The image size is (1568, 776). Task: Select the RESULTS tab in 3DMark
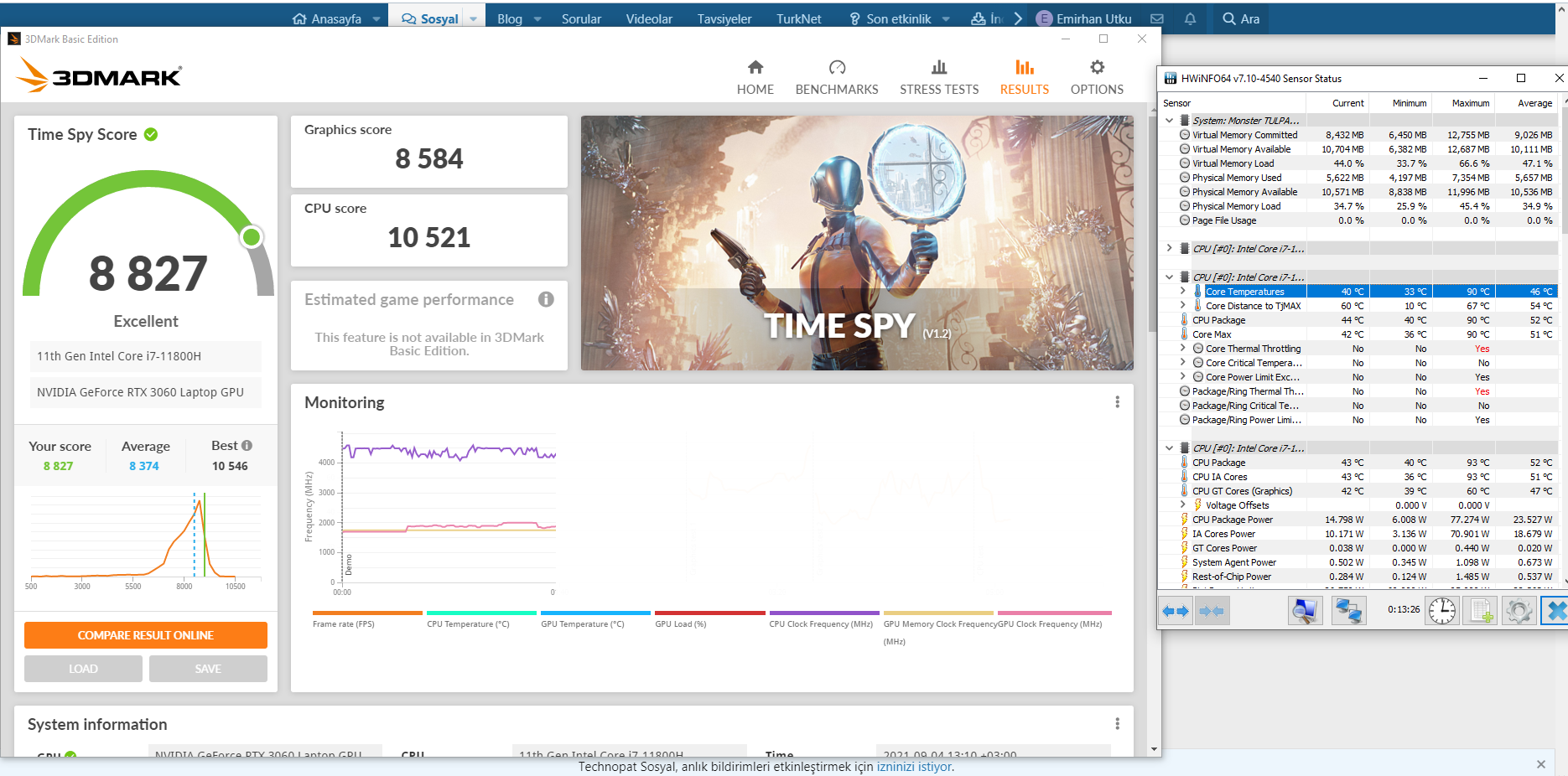(1024, 78)
